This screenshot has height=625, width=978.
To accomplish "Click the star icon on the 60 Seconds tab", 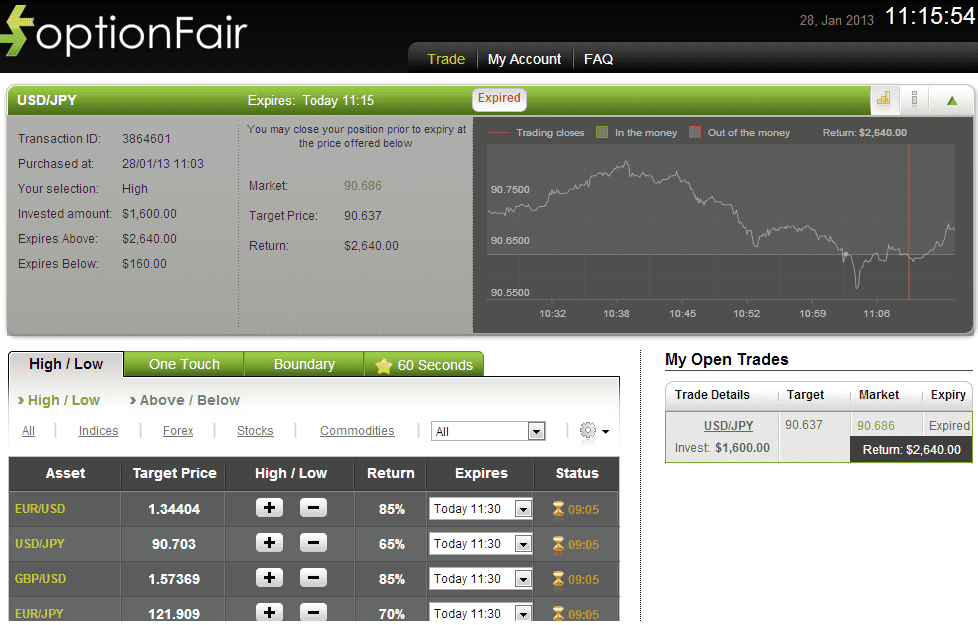I will [x=383, y=364].
